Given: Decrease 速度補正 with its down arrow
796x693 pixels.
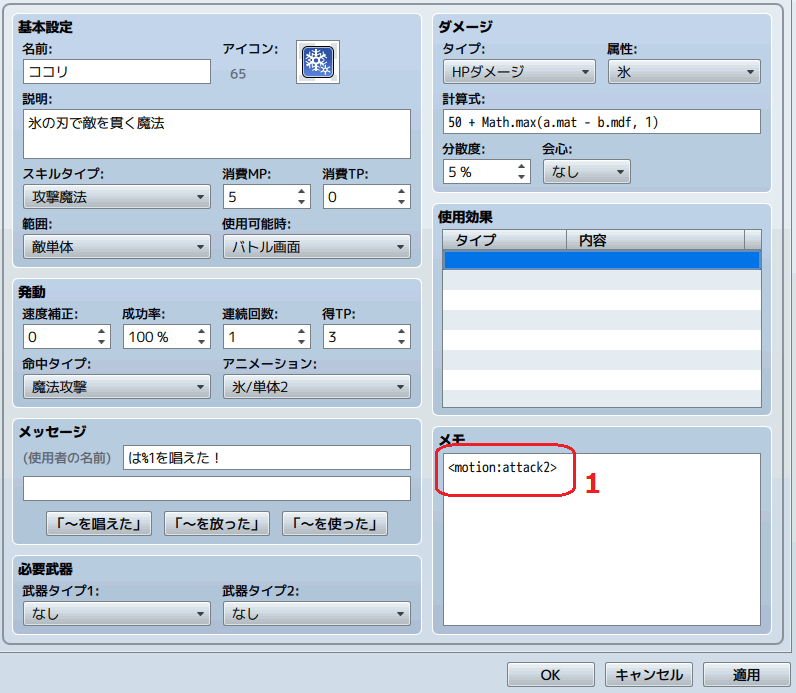Looking at the screenshot, I should (x=102, y=342).
